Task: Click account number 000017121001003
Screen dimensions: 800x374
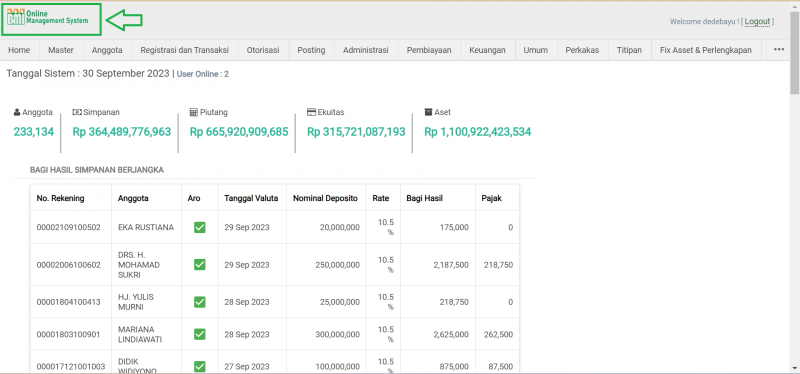Action: 70,366
